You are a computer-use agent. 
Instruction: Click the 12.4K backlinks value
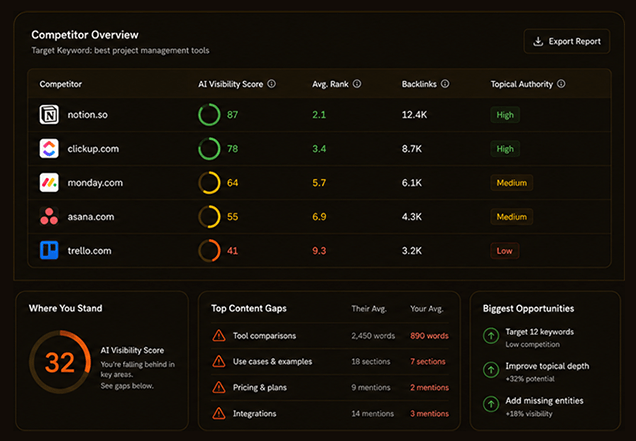coord(414,115)
